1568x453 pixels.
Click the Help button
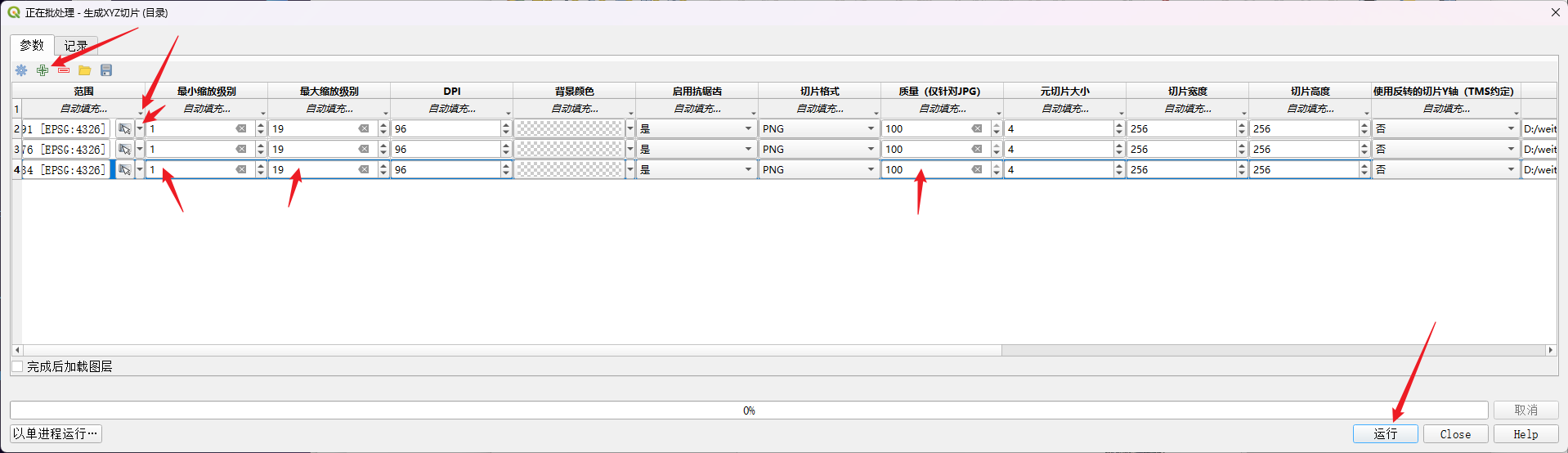1525,434
